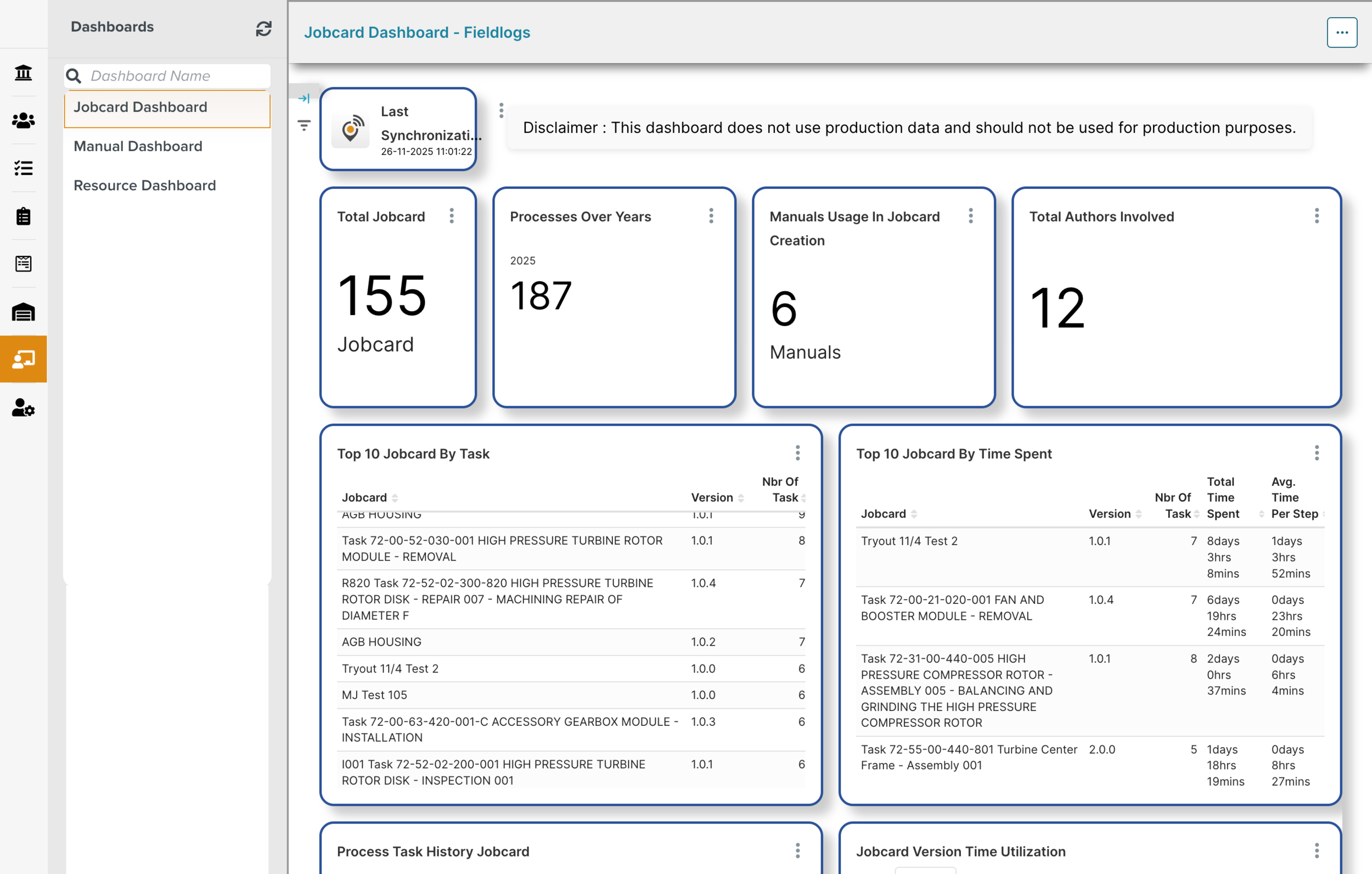Switch to the Manual Dashboard

pyautogui.click(x=138, y=146)
